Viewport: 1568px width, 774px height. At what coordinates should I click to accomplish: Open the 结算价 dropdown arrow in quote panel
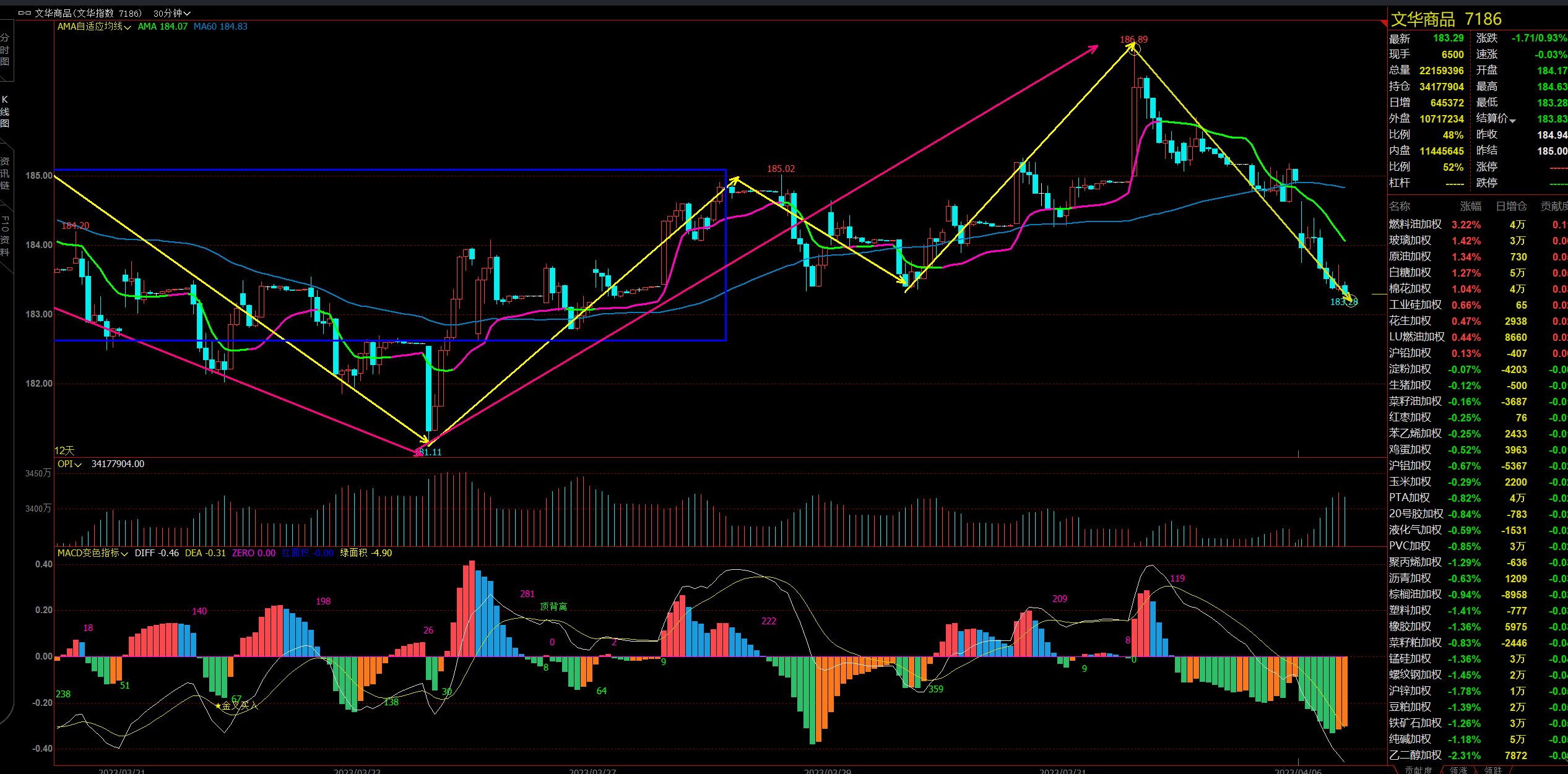[1512, 120]
